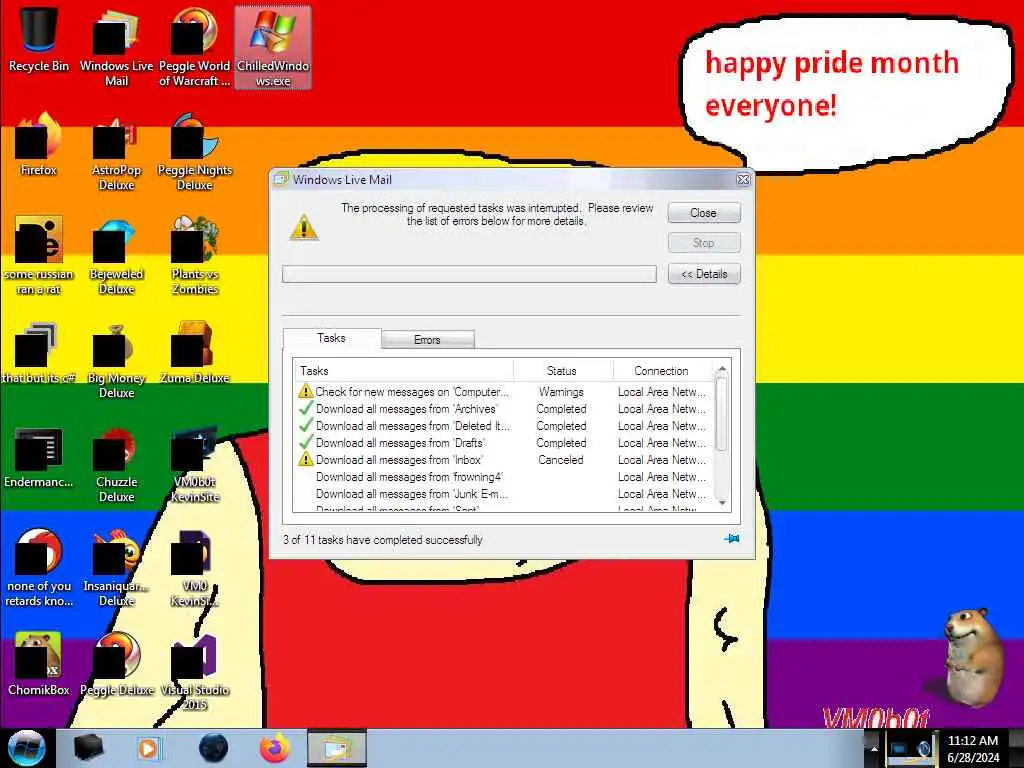Viewport: 1024px width, 768px height.
Task: Sort by the Connection column header
Action: pyautogui.click(x=662, y=371)
